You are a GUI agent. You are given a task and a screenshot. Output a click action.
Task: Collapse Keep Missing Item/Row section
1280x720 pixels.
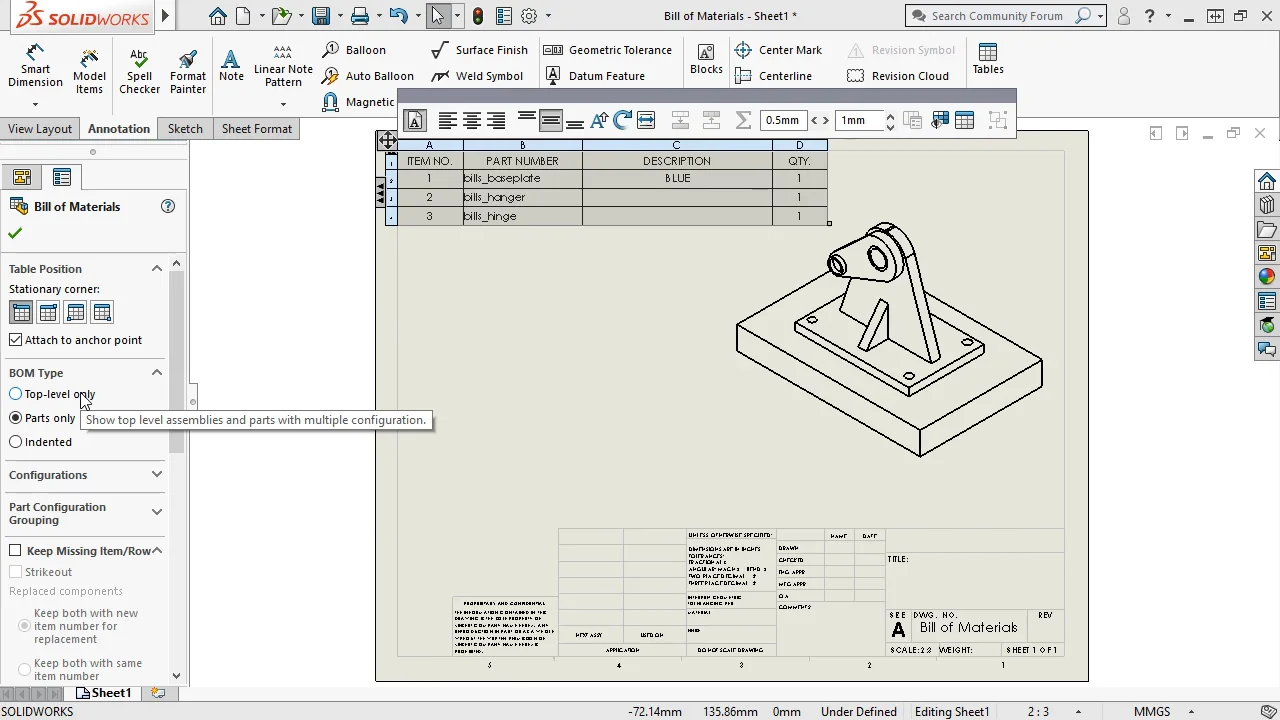tap(157, 551)
